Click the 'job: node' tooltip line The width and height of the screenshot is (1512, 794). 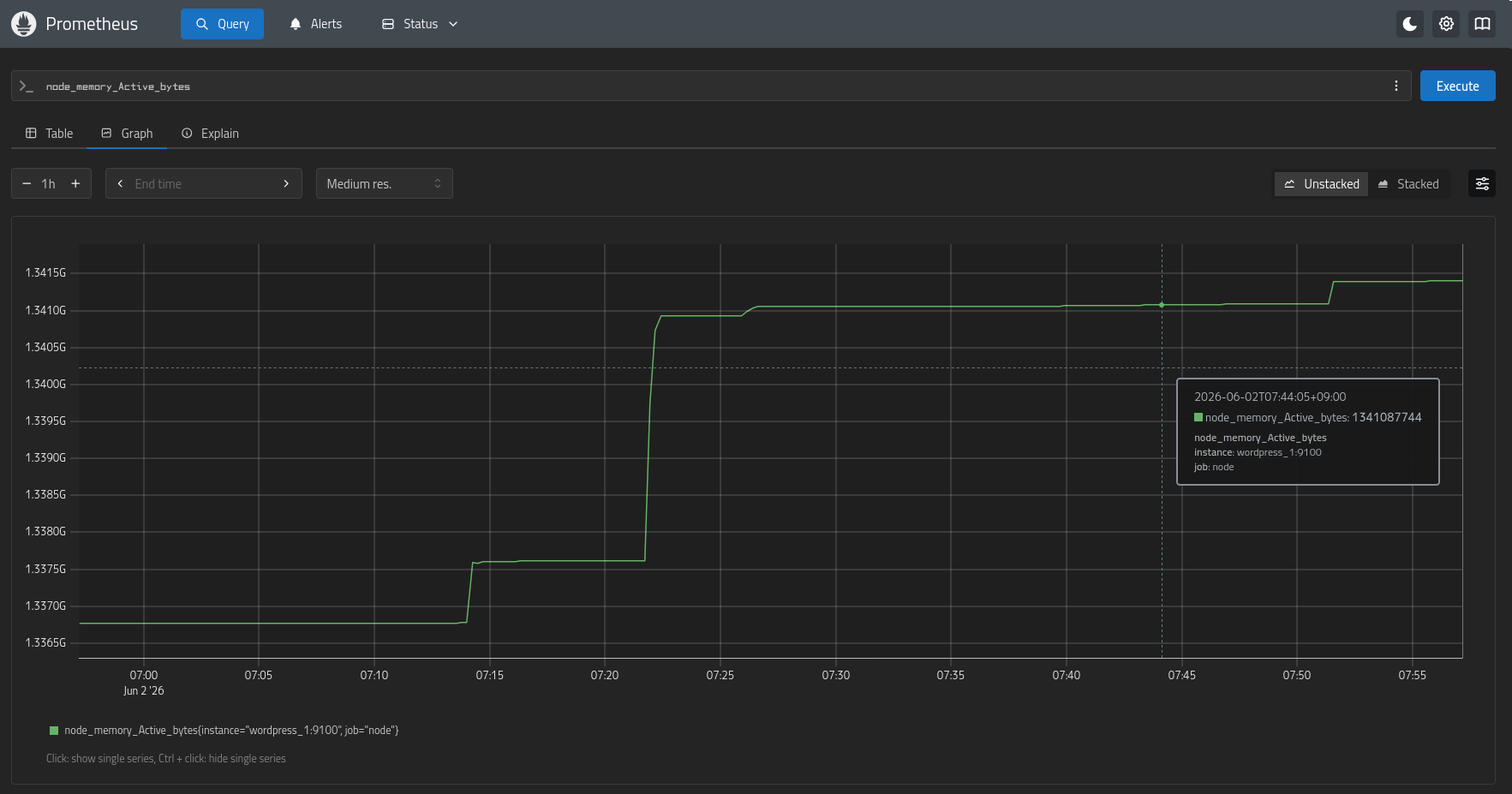[1214, 467]
